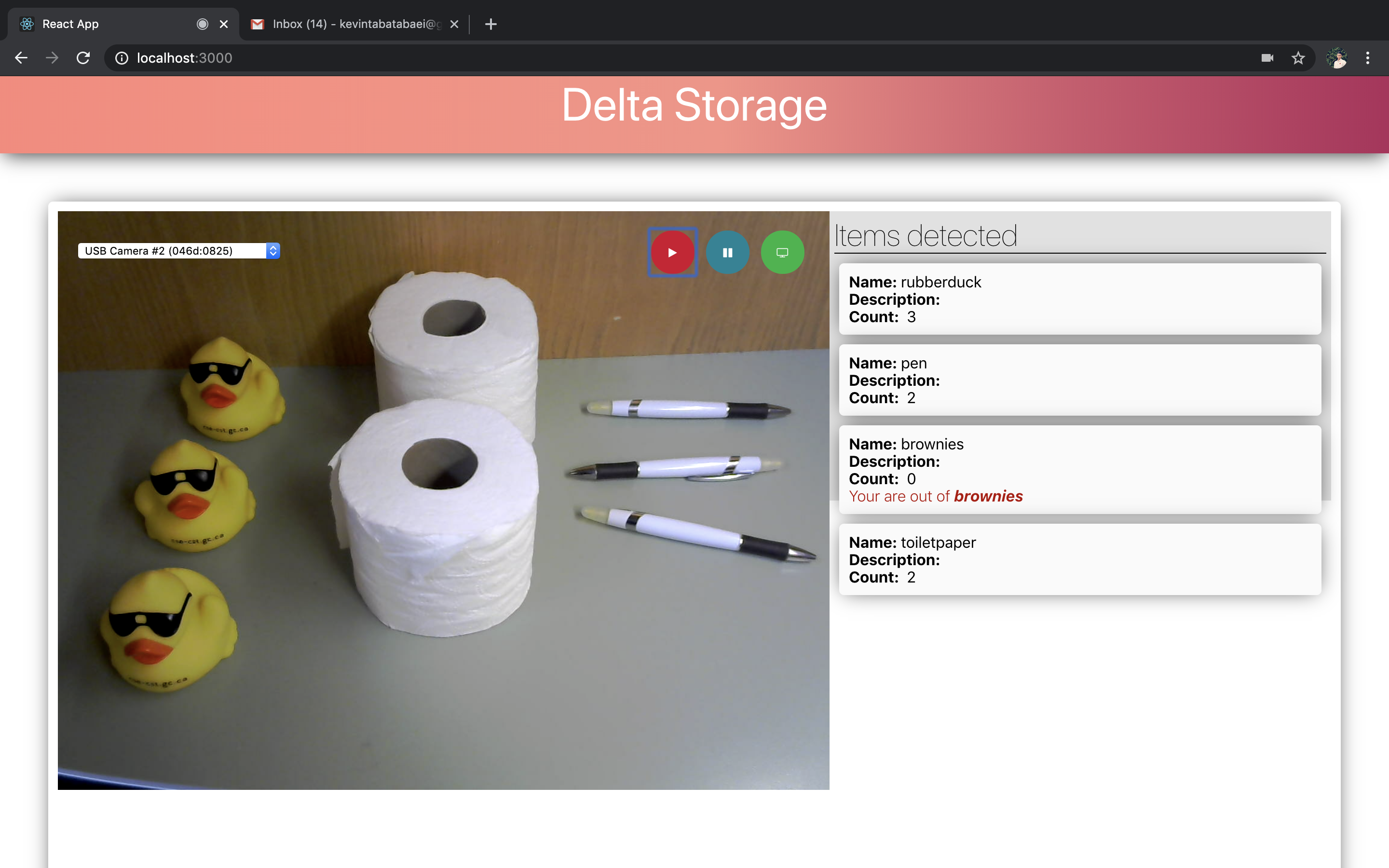This screenshot has width=1389, height=868.
Task: View site information icon
Action: click(x=122, y=58)
